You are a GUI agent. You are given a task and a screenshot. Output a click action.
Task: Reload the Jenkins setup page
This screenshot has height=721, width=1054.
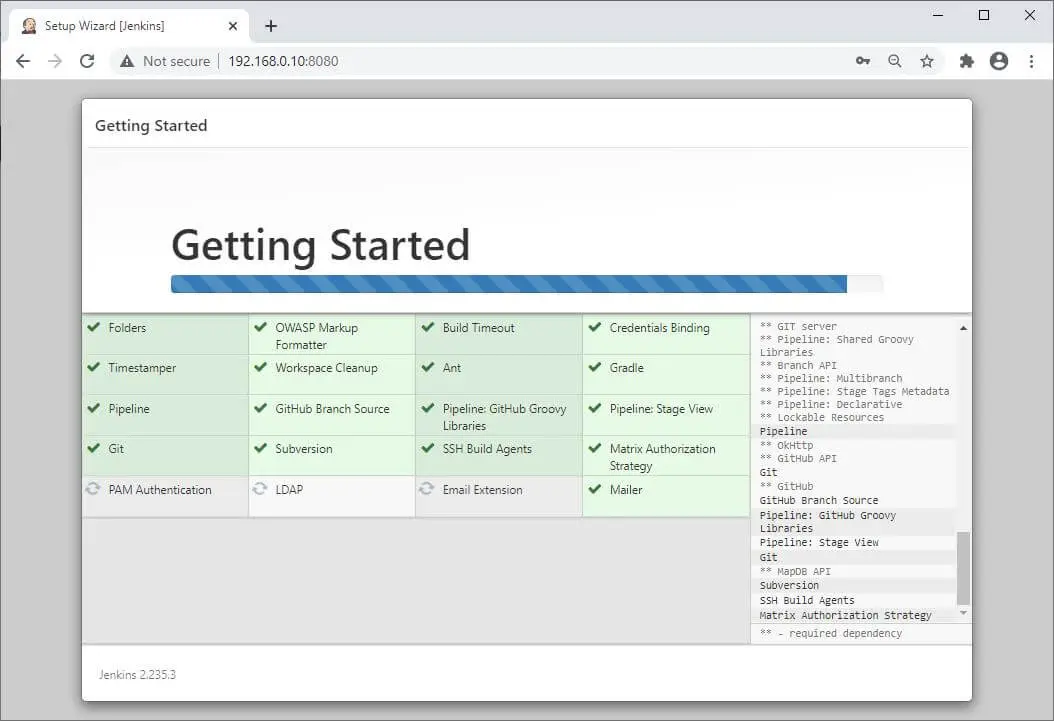(x=87, y=61)
